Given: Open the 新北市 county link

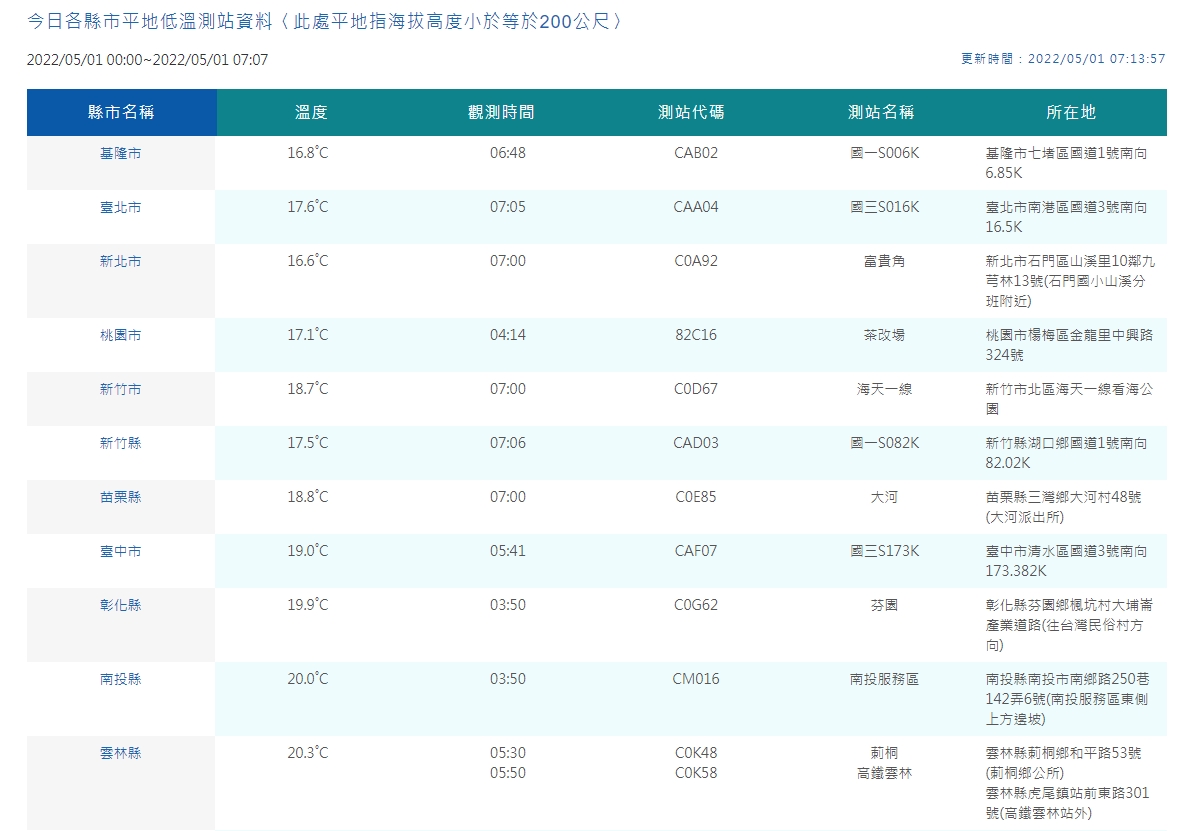Looking at the screenshot, I should pos(120,262).
